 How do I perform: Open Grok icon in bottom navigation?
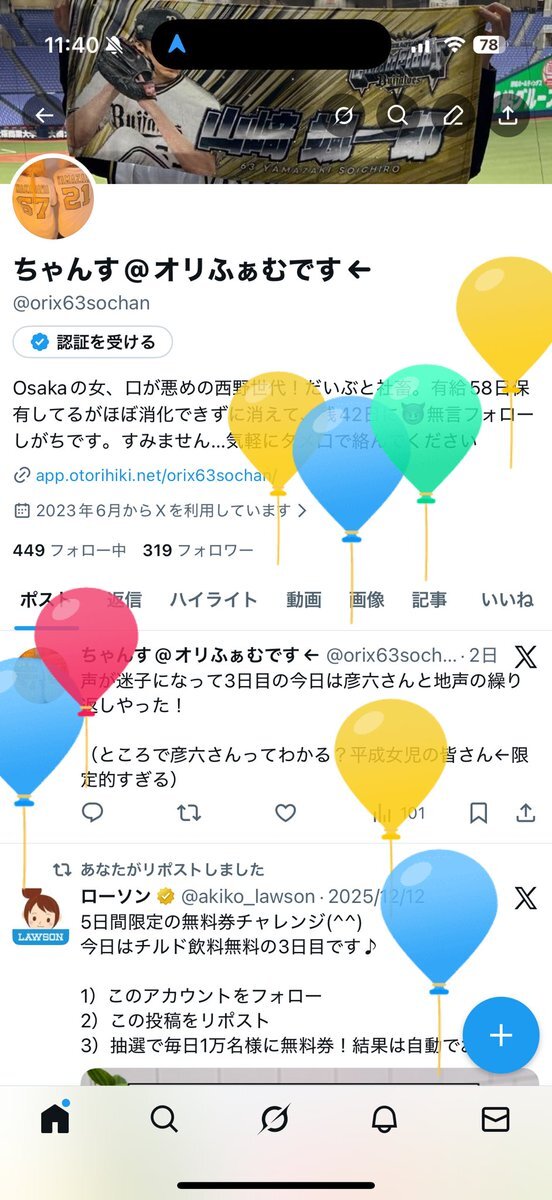click(274, 1119)
